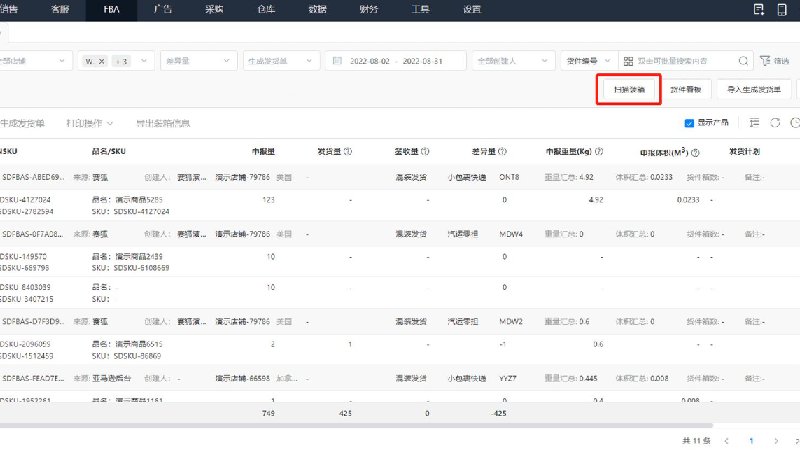Select shipment SDFBAS-FEAD7E...
Viewport: 800px width, 450px height.
pyautogui.click(x=33, y=378)
